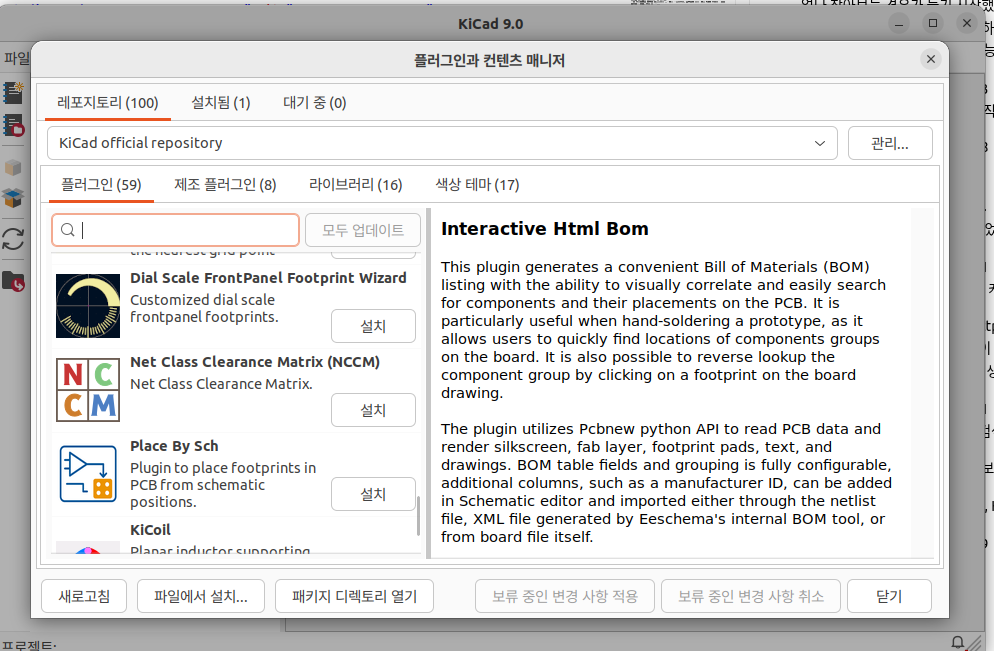Click the refresh arrows icon in left toolbar
The image size is (994, 651).
13,239
